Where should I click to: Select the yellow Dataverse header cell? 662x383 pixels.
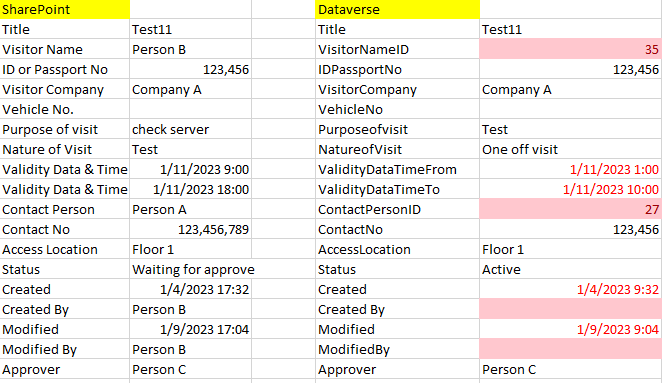tap(397, 9)
